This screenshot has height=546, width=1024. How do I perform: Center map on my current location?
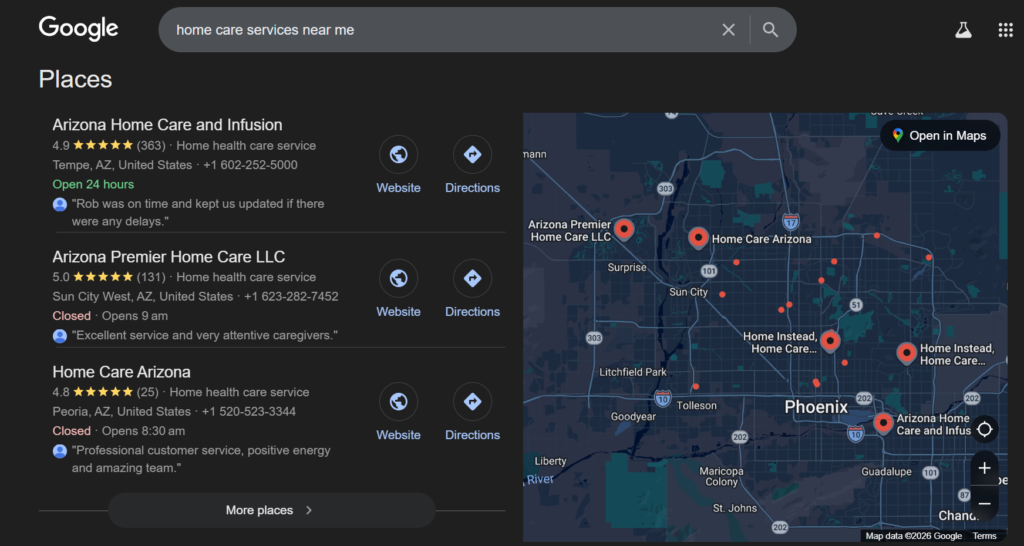(984, 429)
